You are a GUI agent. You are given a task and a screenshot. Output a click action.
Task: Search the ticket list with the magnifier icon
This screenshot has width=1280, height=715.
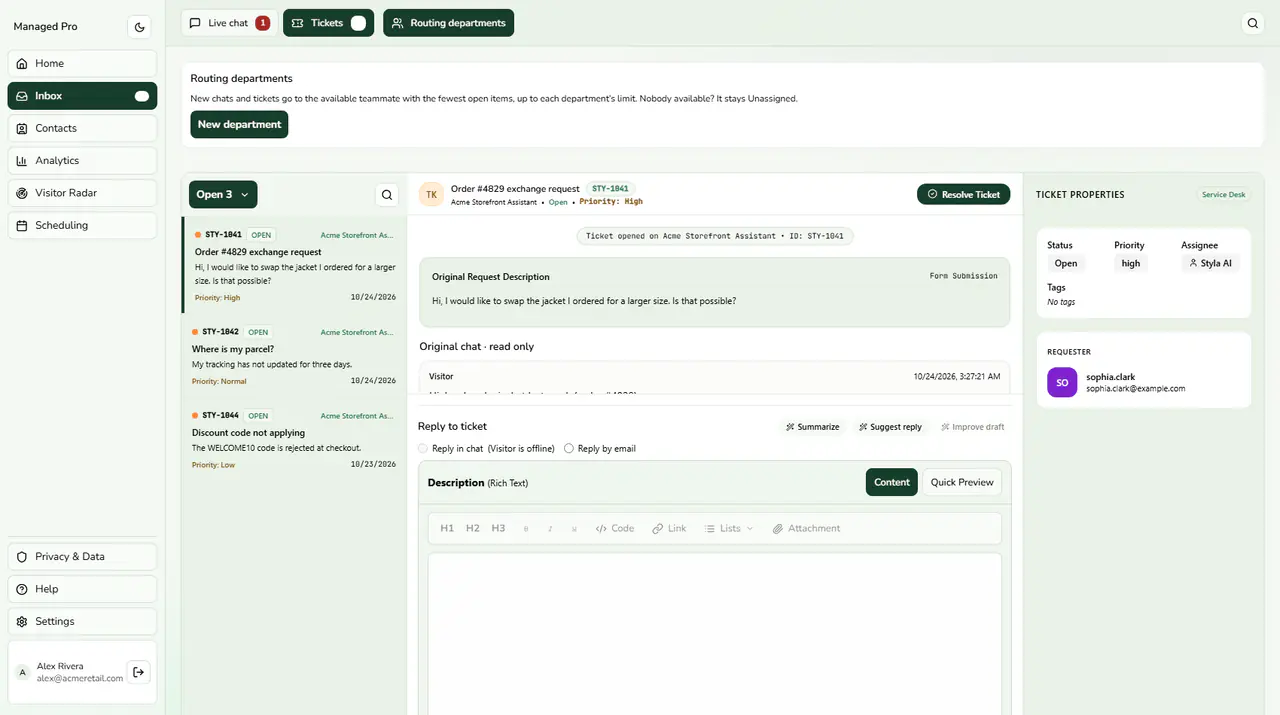tap(387, 195)
